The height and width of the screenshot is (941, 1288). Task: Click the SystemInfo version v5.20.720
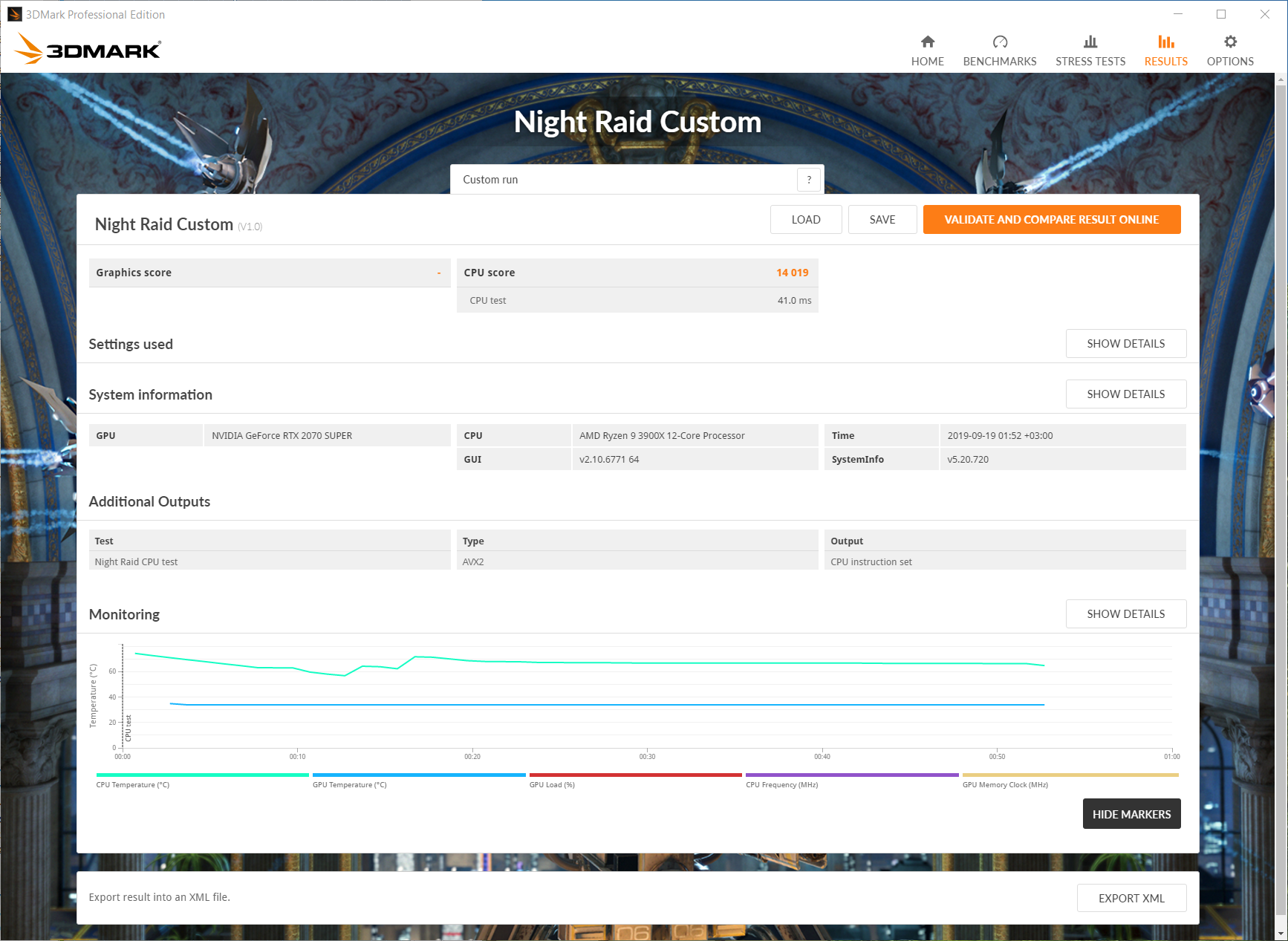(x=968, y=460)
